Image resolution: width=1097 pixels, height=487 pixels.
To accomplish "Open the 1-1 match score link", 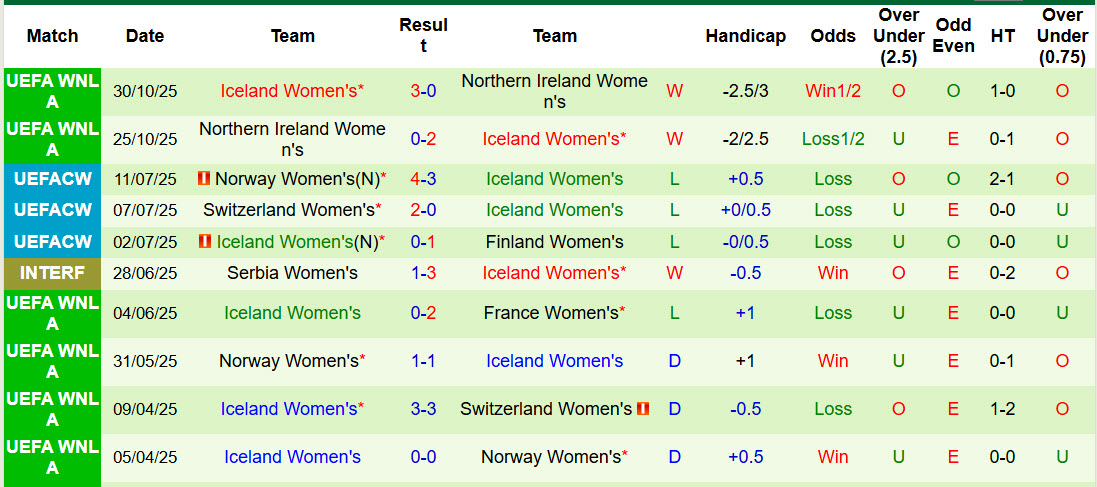I will [423, 360].
